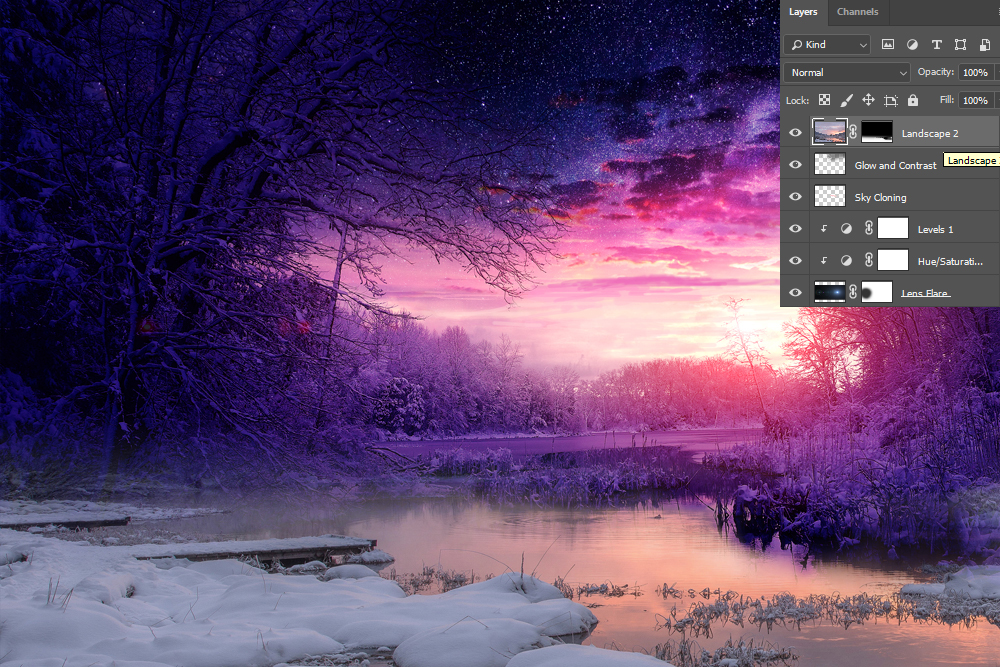Filter layers by type layer icon
The image size is (1000, 667).
(937, 45)
